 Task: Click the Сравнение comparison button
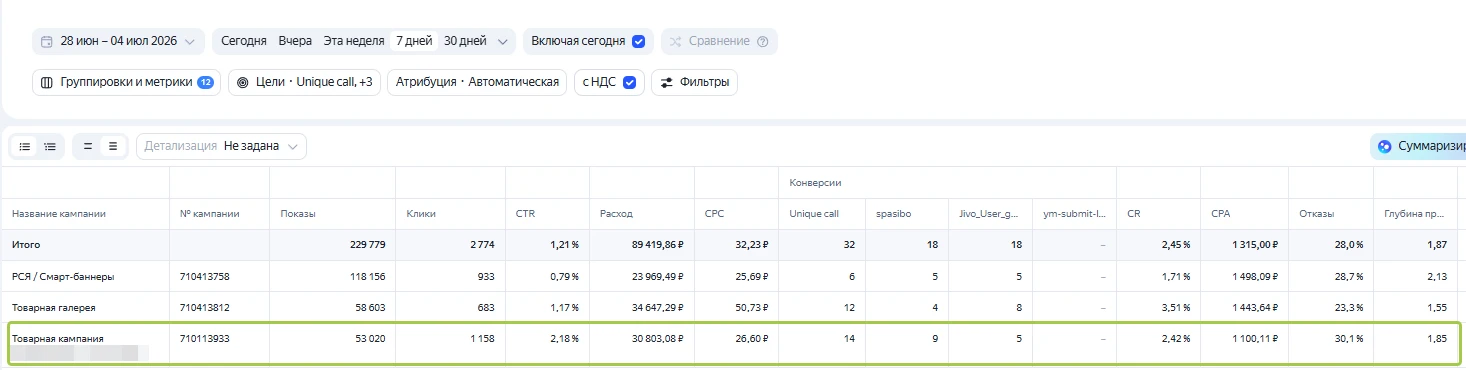[709, 41]
